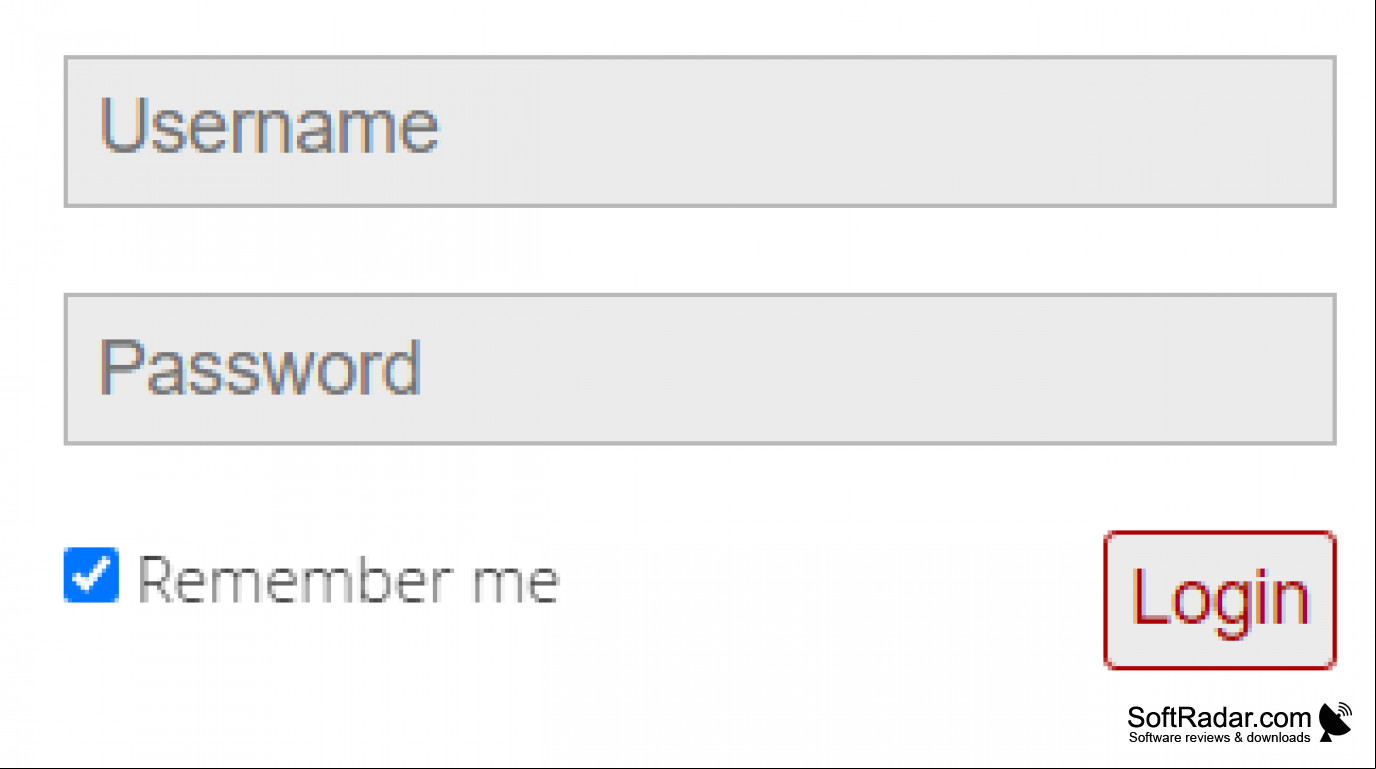Click the white checkmark icon in the blue box
This screenshot has width=1376, height=769.
pos(91,574)
